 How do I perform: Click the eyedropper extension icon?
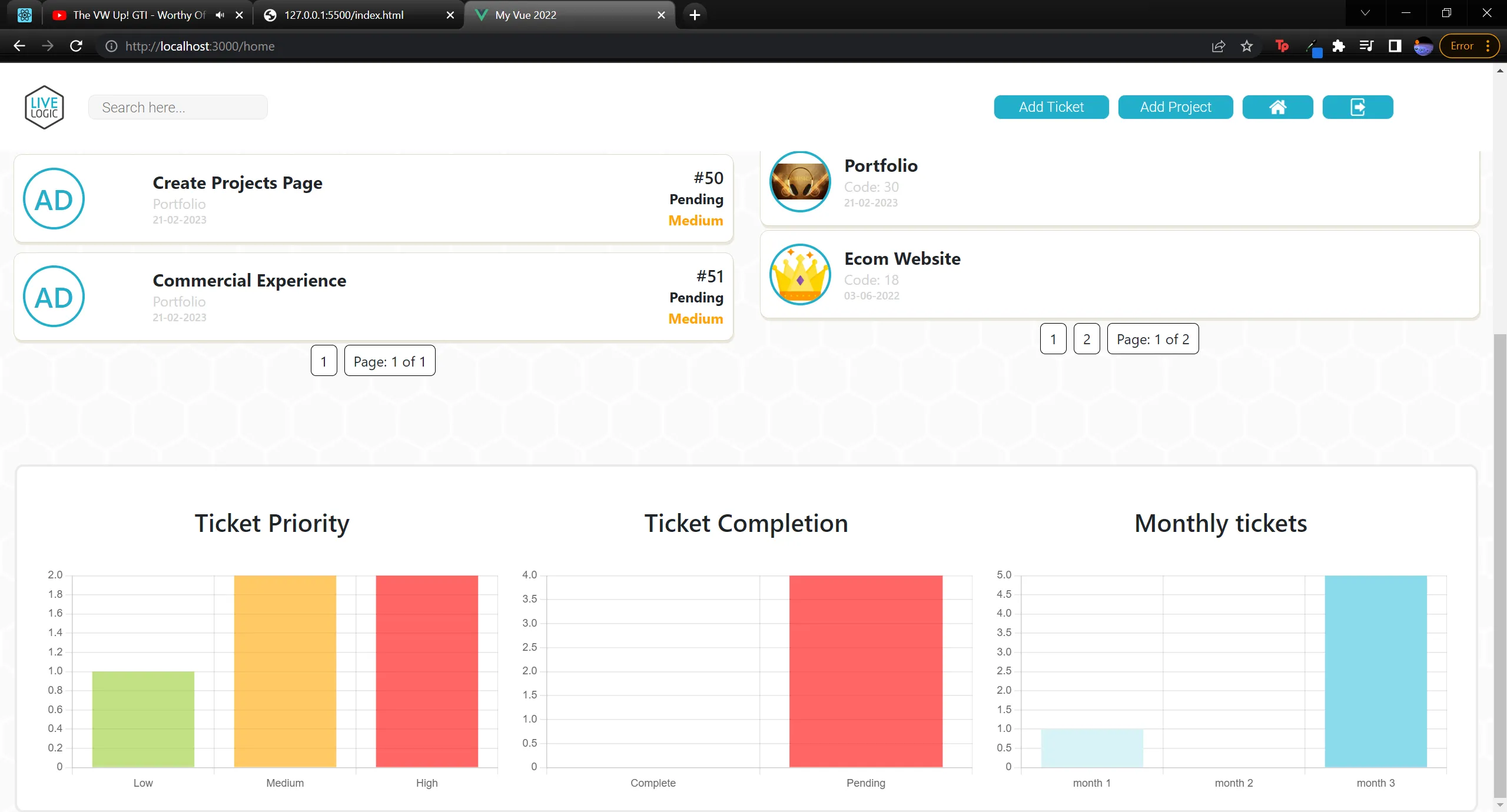pos(1313,46)
